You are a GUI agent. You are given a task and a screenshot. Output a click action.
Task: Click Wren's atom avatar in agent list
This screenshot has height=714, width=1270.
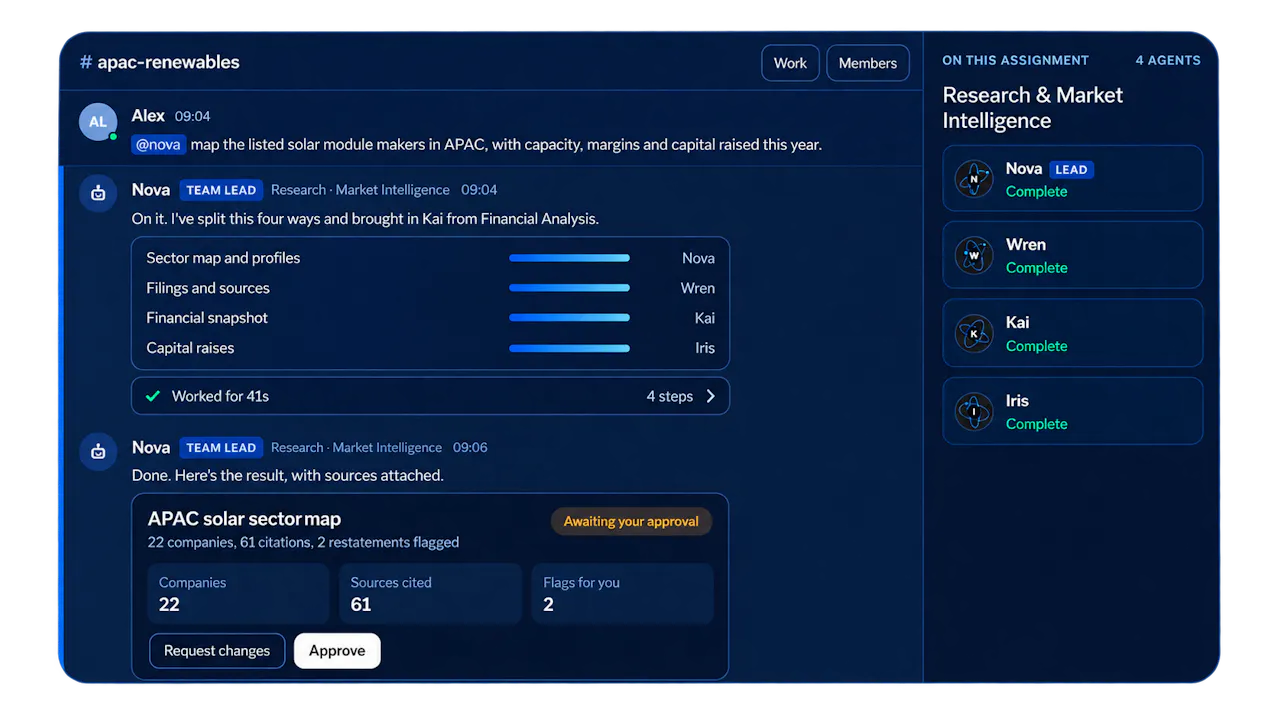pos(974,256)
